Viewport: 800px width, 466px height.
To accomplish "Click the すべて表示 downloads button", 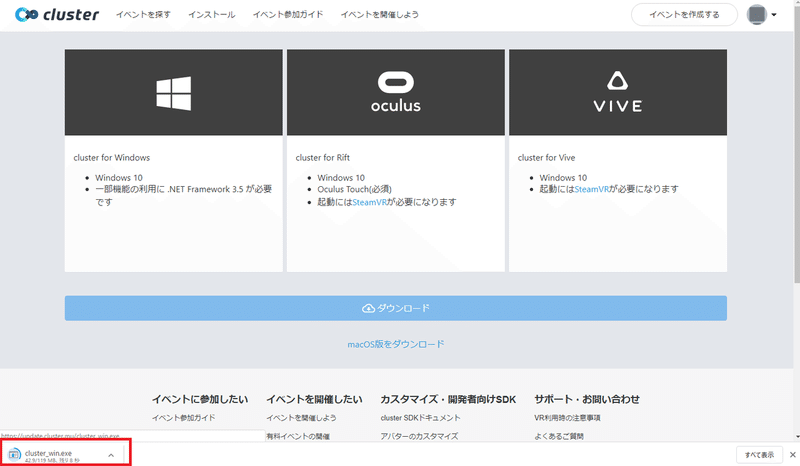I will click(759, 455).
